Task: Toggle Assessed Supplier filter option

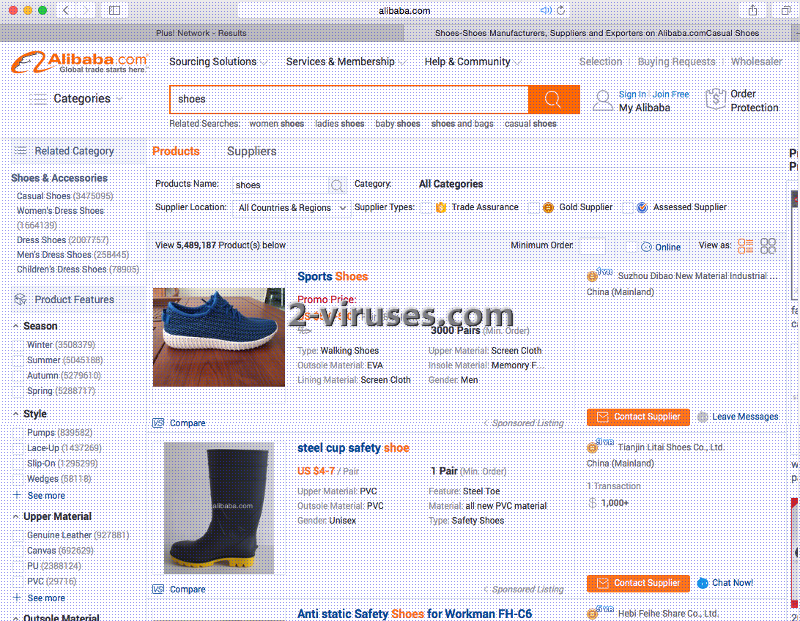Action: coord(642,208)
